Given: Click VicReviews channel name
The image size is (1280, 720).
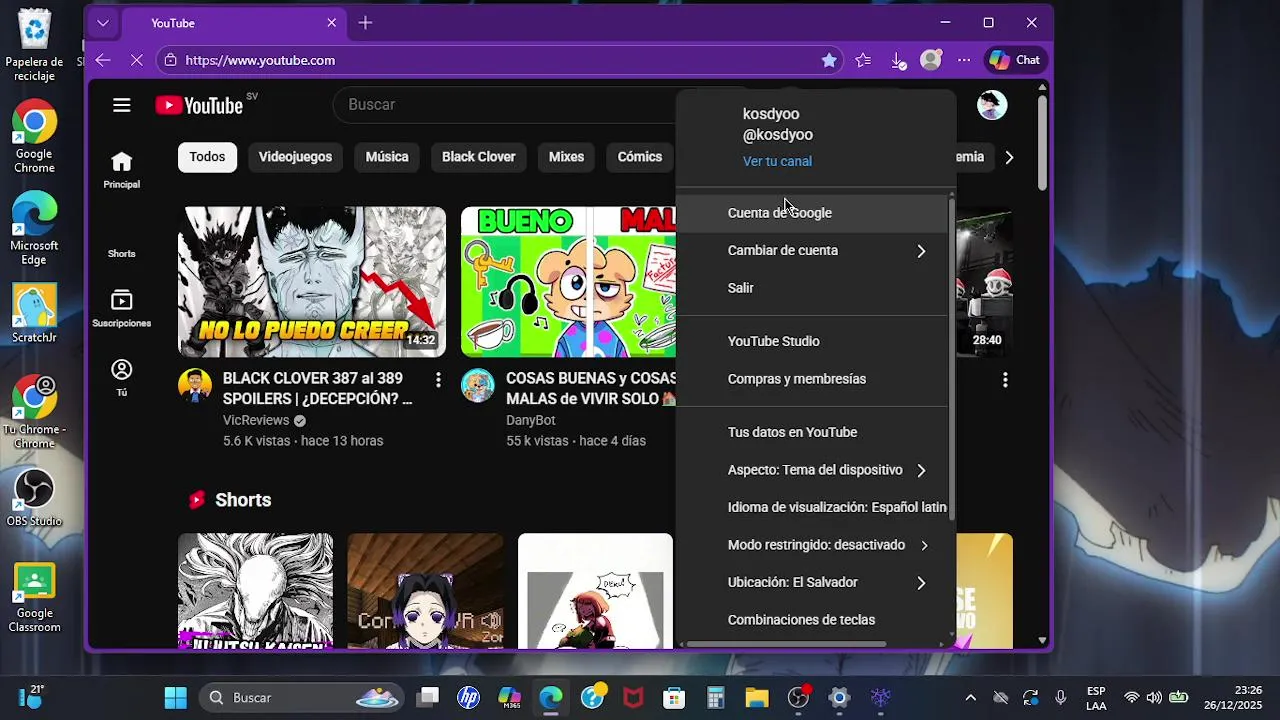Looking at the screenshot, I should pos(256,421).
